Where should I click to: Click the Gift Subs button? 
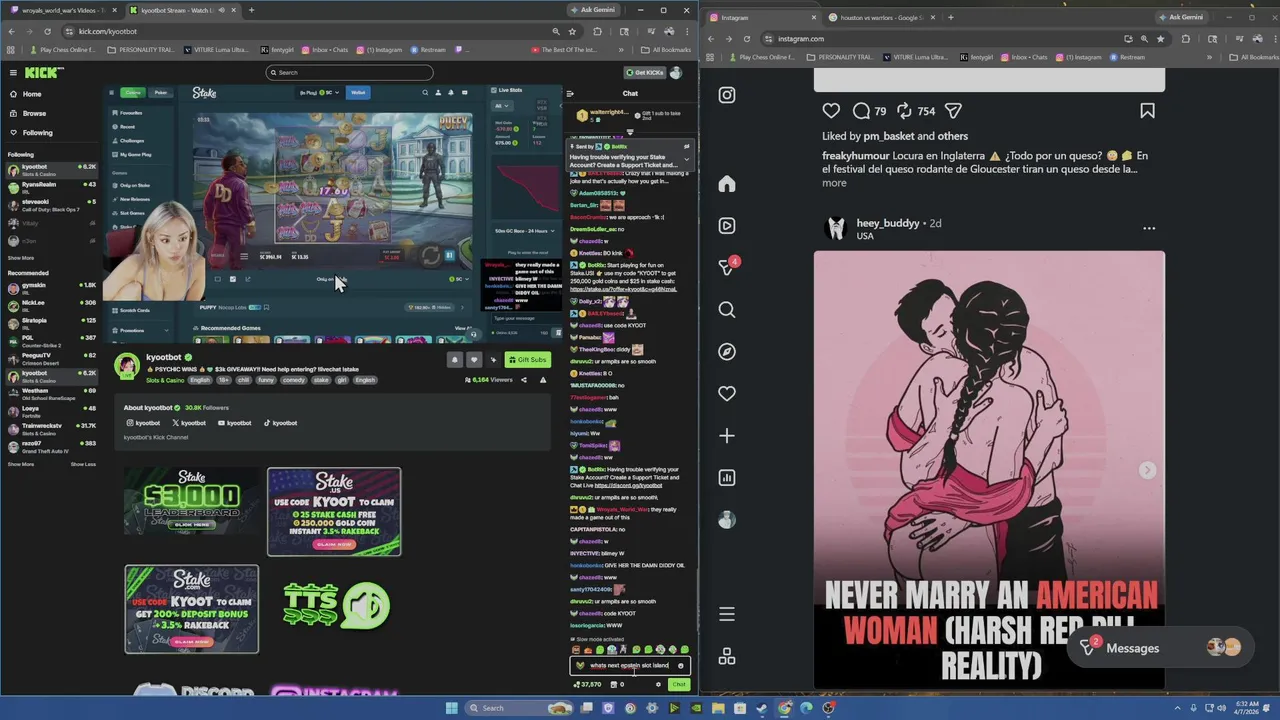coord(527,360)
